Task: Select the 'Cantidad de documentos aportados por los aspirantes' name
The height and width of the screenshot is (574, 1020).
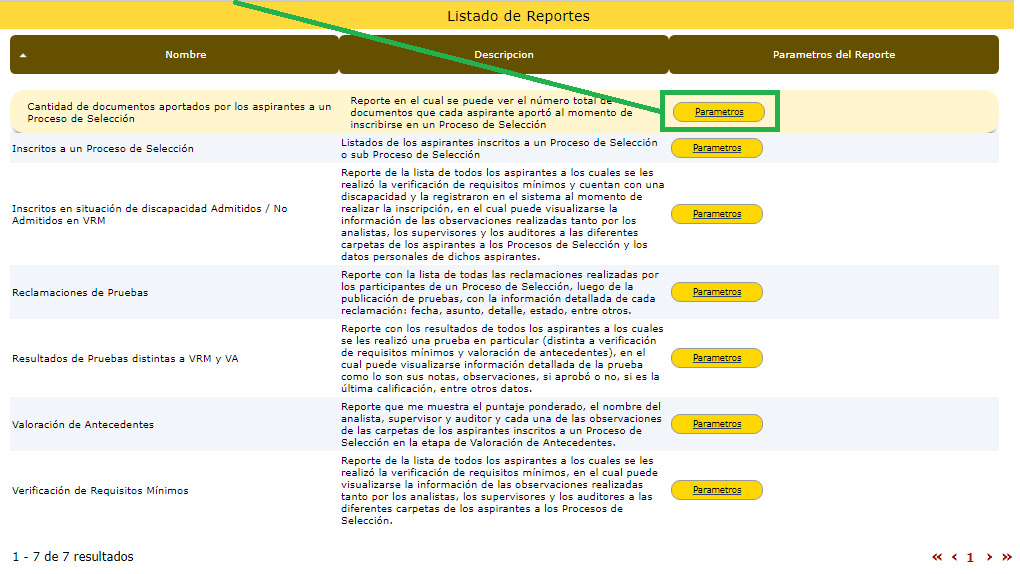Action: [179, 113]
